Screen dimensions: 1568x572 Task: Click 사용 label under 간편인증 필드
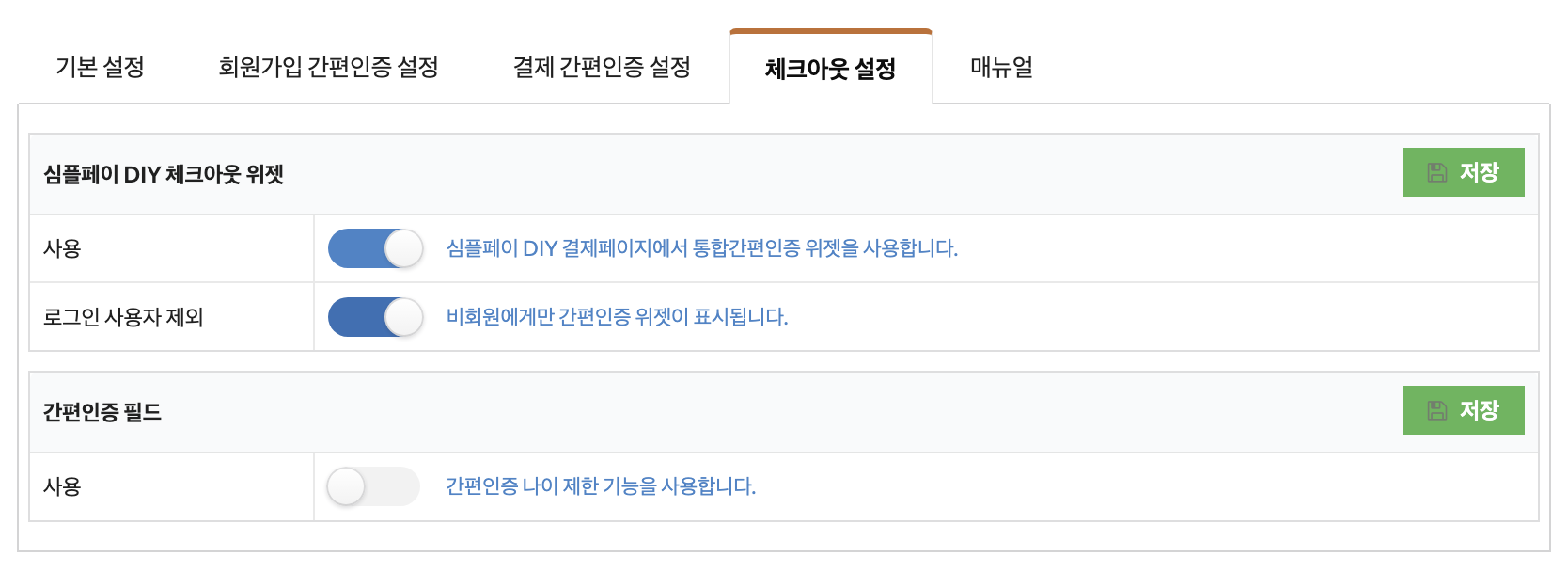(x=62, y=486)
